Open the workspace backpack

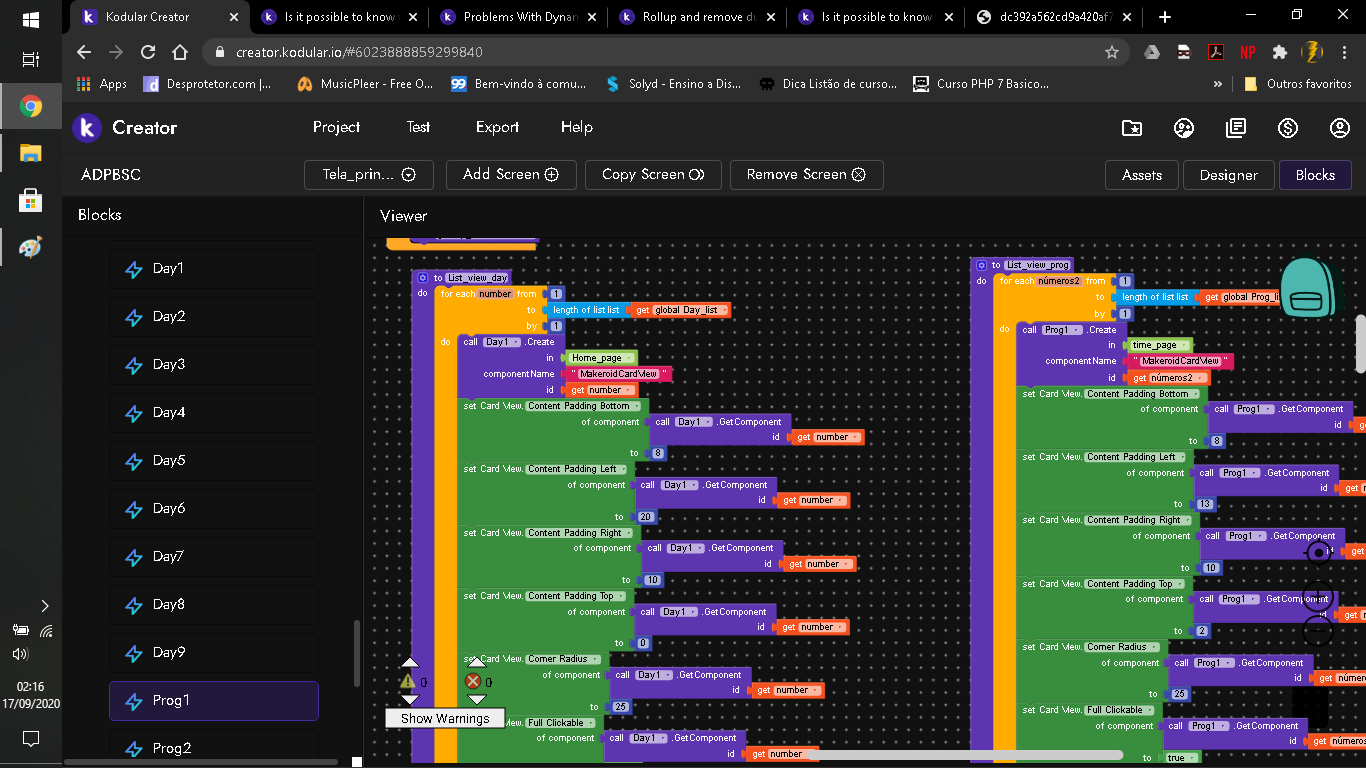click(x=1308, y=288)
